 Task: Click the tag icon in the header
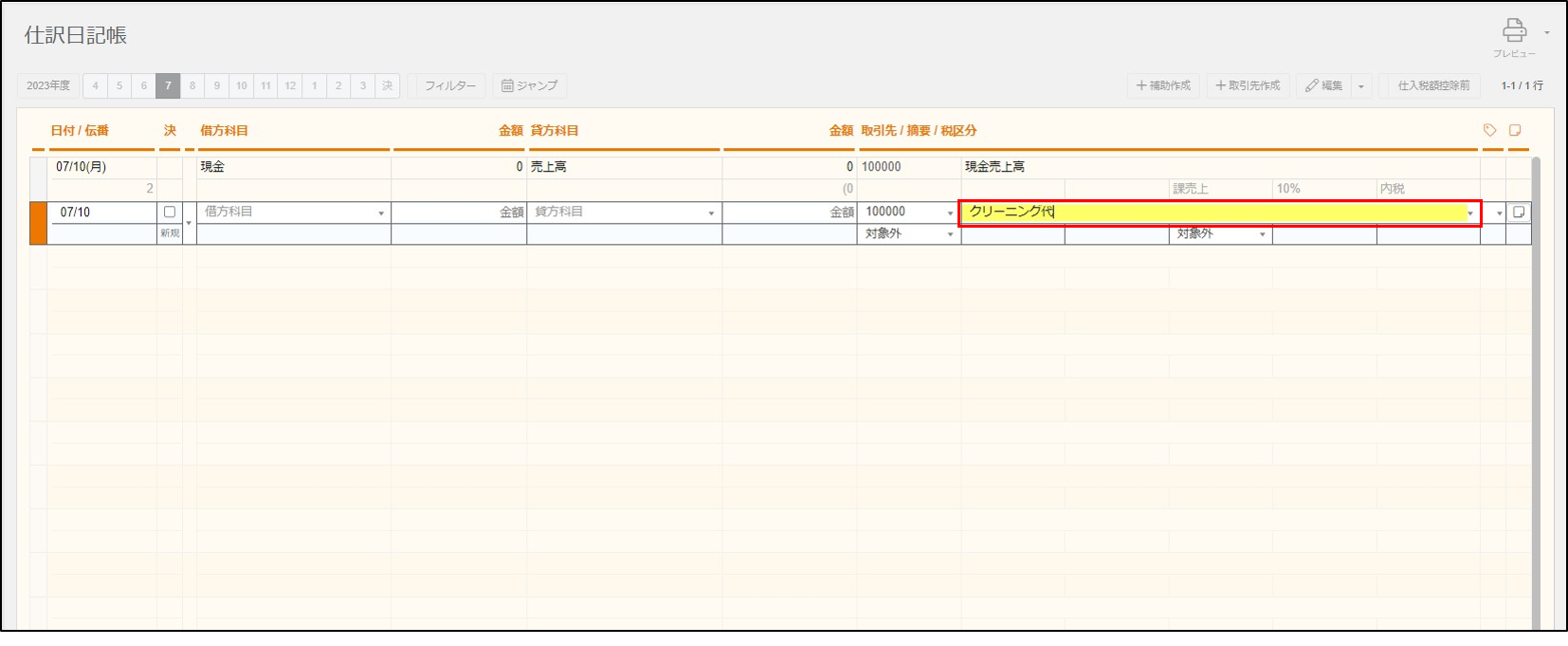click(1489, 130)
